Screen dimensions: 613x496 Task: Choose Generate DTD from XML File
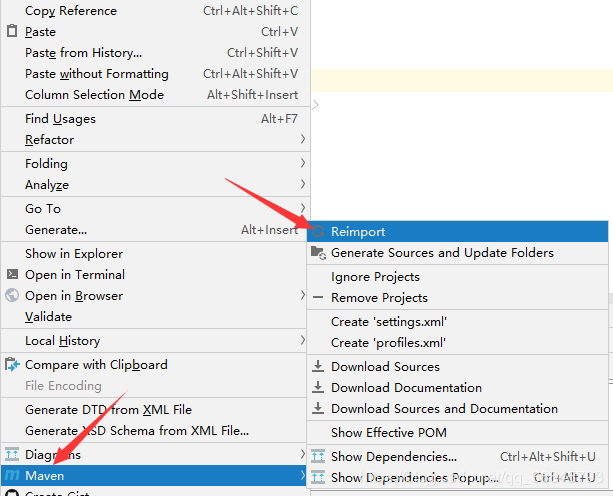[x=155, y=410]
